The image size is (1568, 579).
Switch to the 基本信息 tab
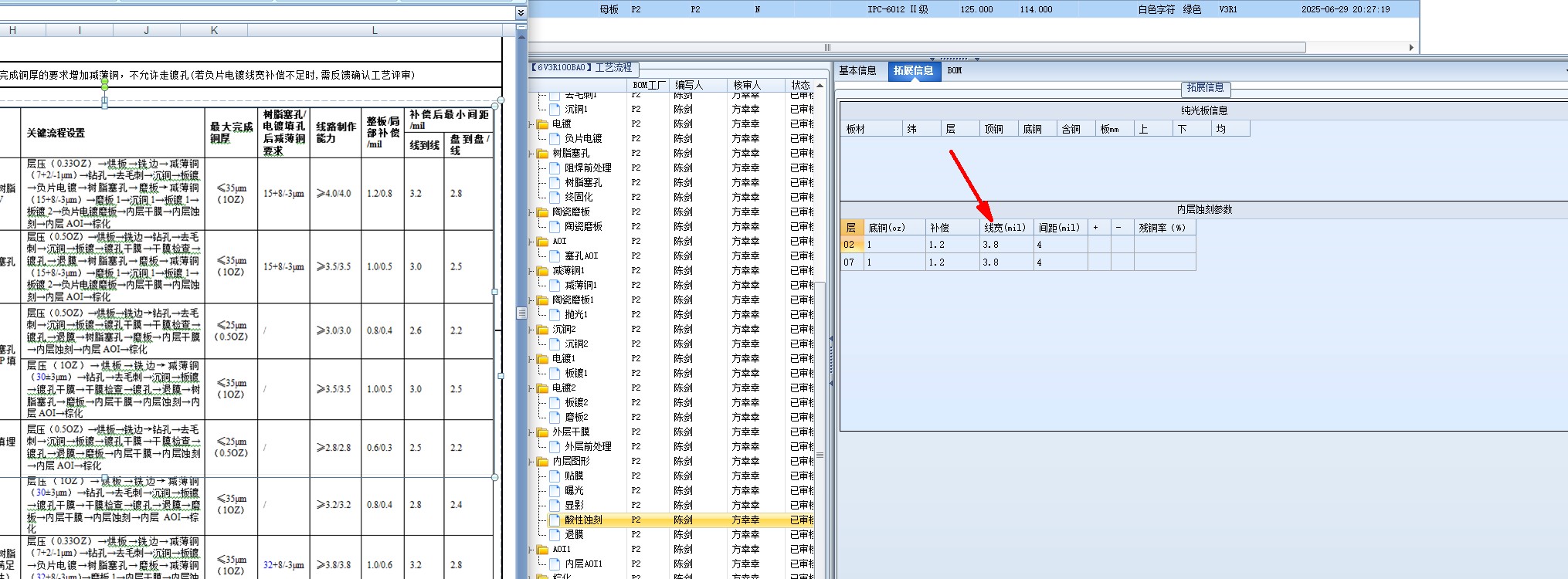click(857, 70)
